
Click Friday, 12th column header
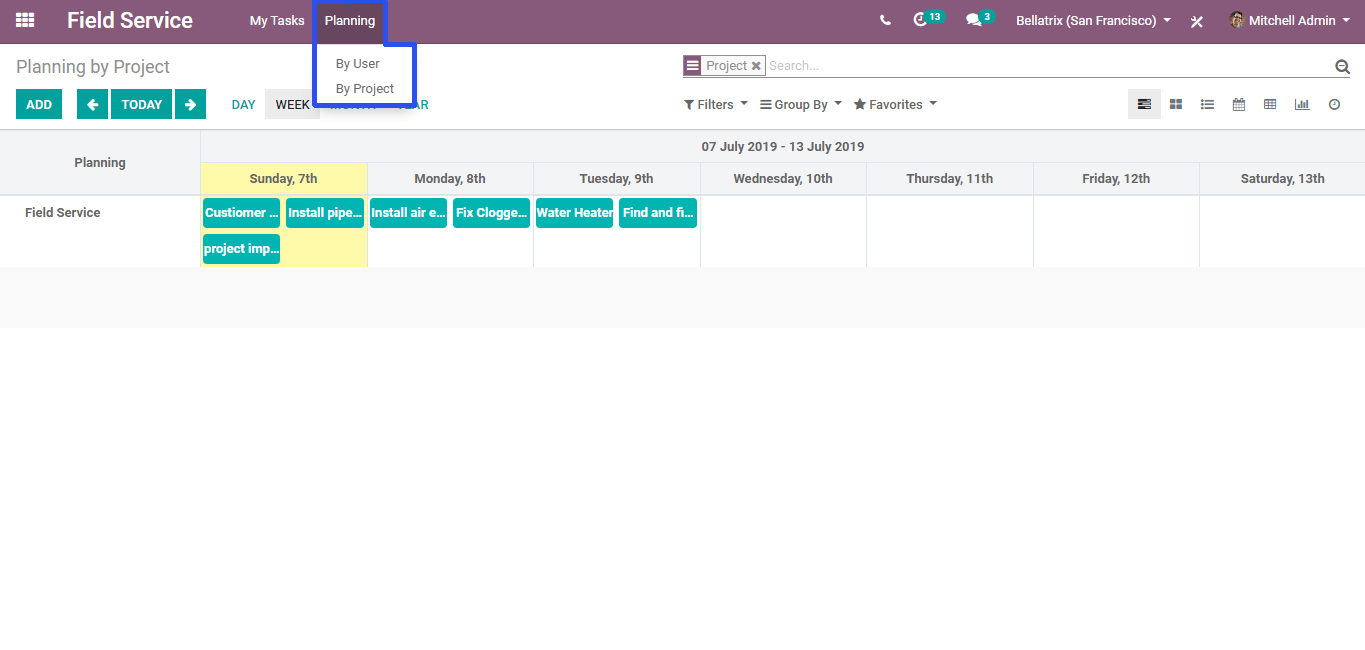[x=1116, y=179]
